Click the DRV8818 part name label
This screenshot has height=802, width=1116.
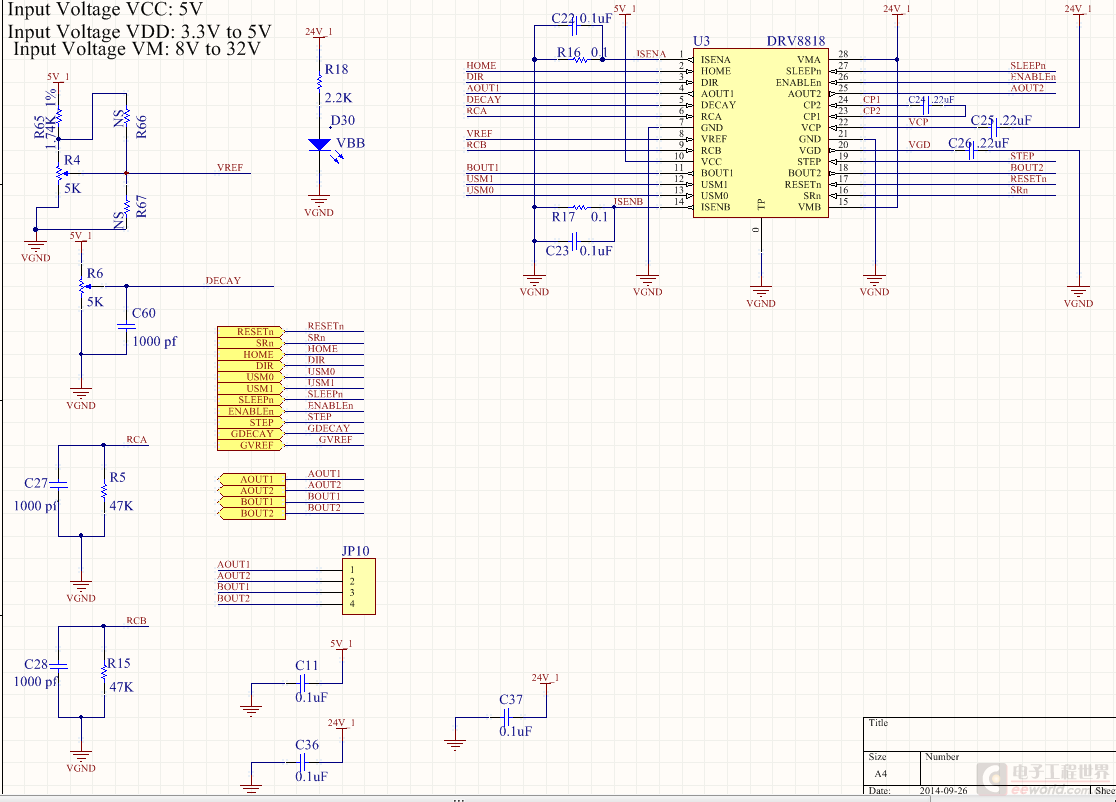(x=796, y=41)
